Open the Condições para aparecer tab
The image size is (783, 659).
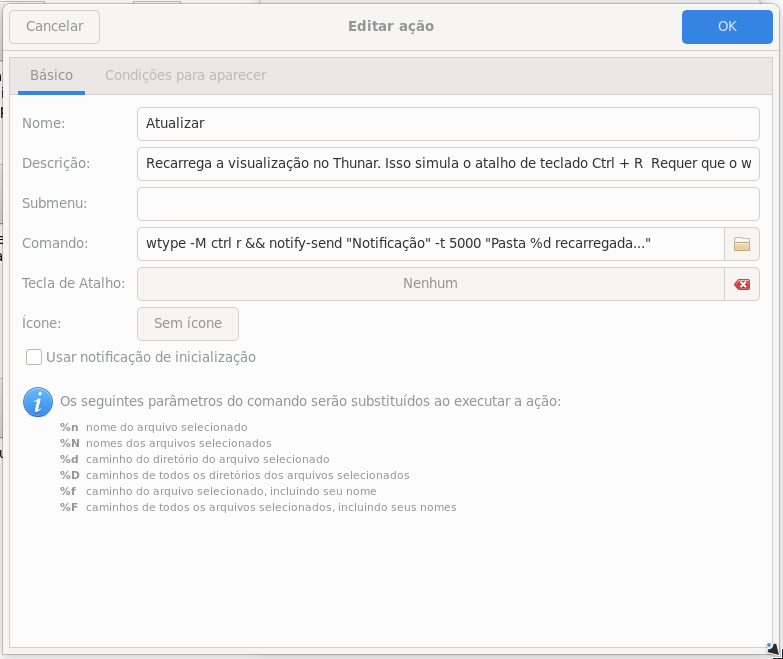tap(185, 76)
